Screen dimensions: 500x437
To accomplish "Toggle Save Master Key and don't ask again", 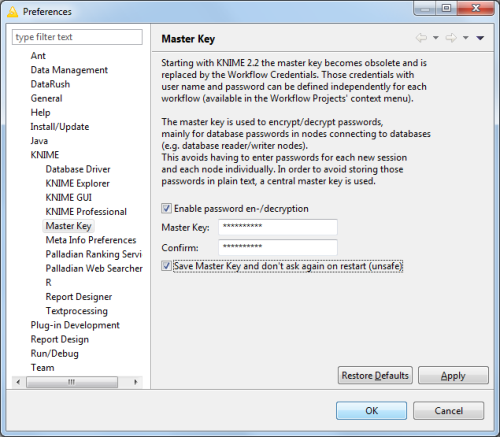I will 166,266.
